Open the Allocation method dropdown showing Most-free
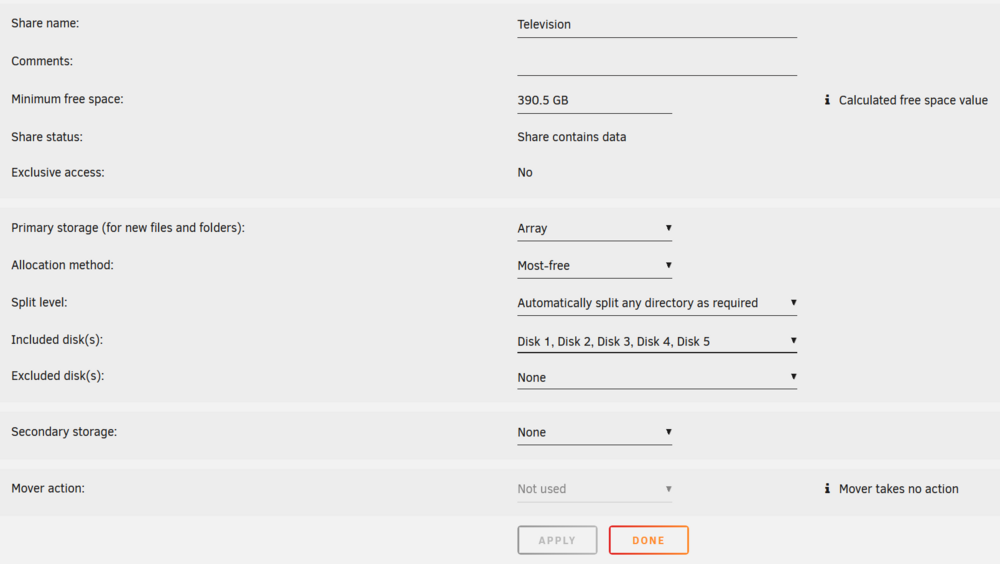The image size is (1000, 564). [x=594, y=265]
